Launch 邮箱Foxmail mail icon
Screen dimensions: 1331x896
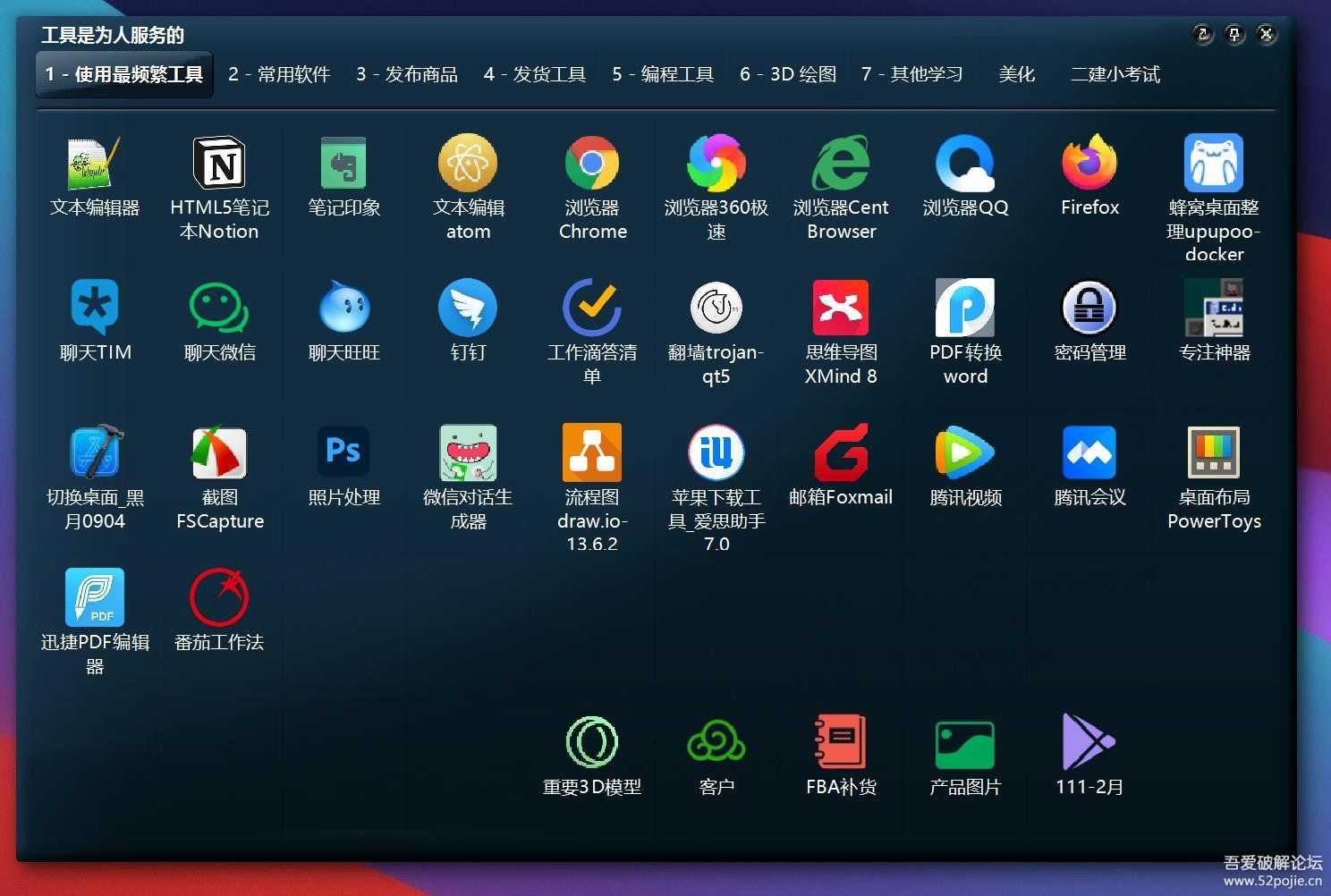pyautogui.click(x=841, y=452)
